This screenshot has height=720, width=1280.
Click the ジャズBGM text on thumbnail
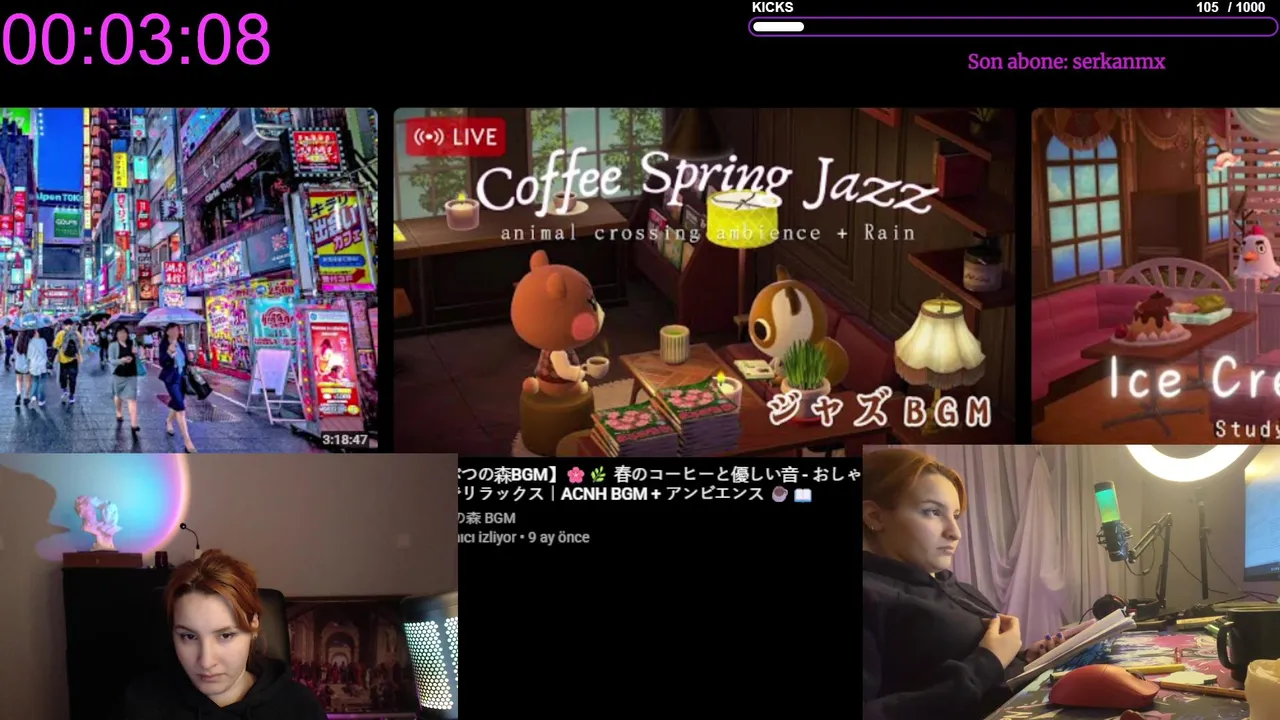click(x=878, y=410)
